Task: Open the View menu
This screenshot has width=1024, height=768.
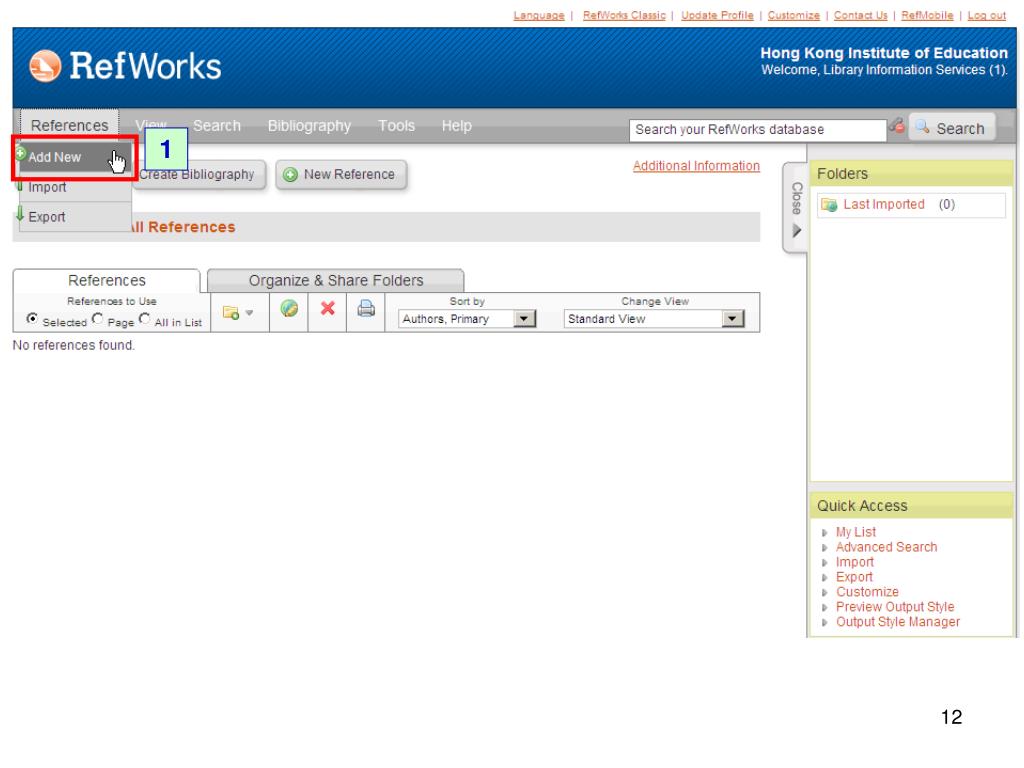Action: 151,125
